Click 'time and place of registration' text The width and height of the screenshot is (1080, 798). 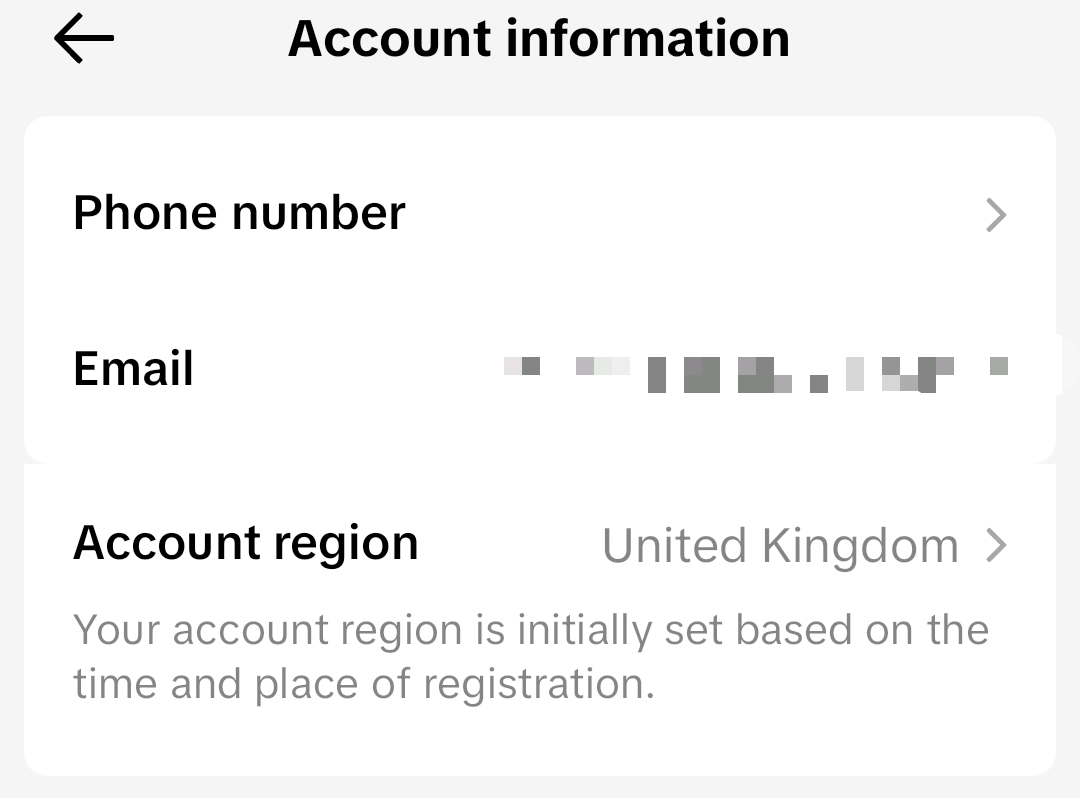coord(364,685)
